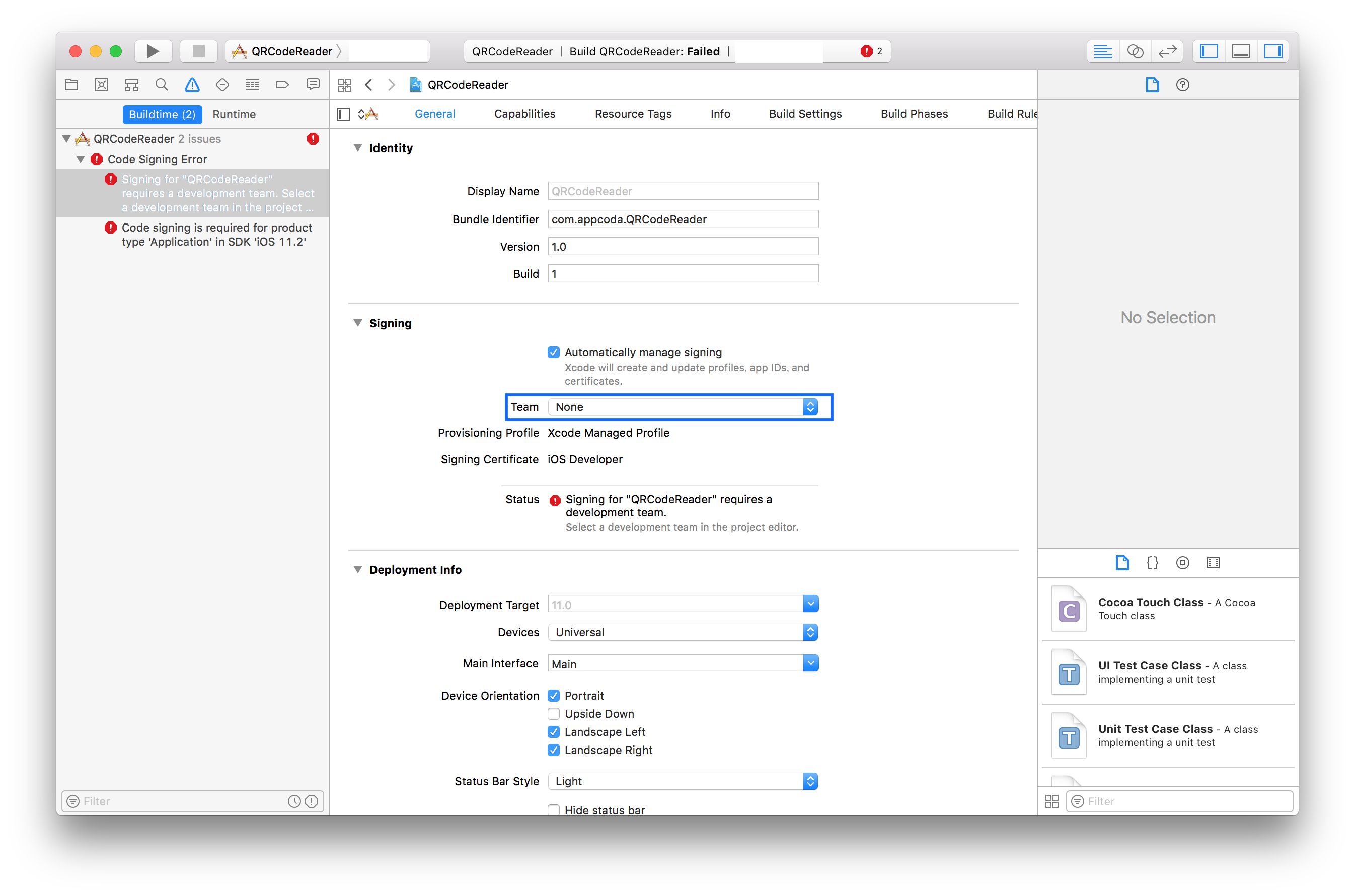
Task: Open the Project navigator
Action: coord(71,84)
